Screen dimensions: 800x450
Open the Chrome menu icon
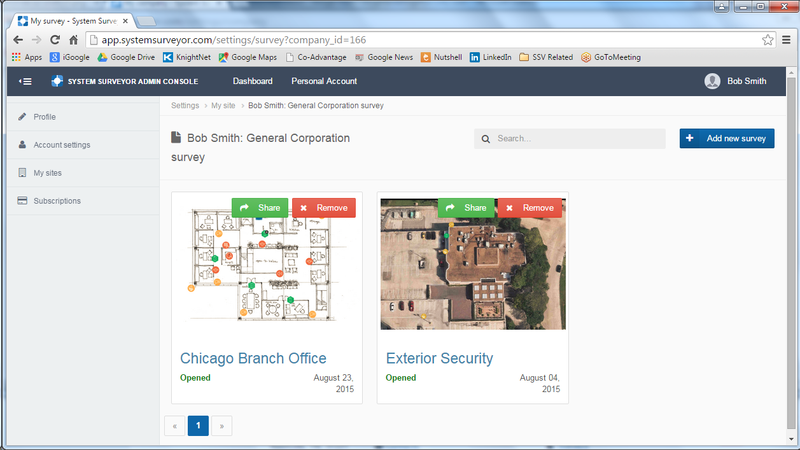click(x=786, y=40)
